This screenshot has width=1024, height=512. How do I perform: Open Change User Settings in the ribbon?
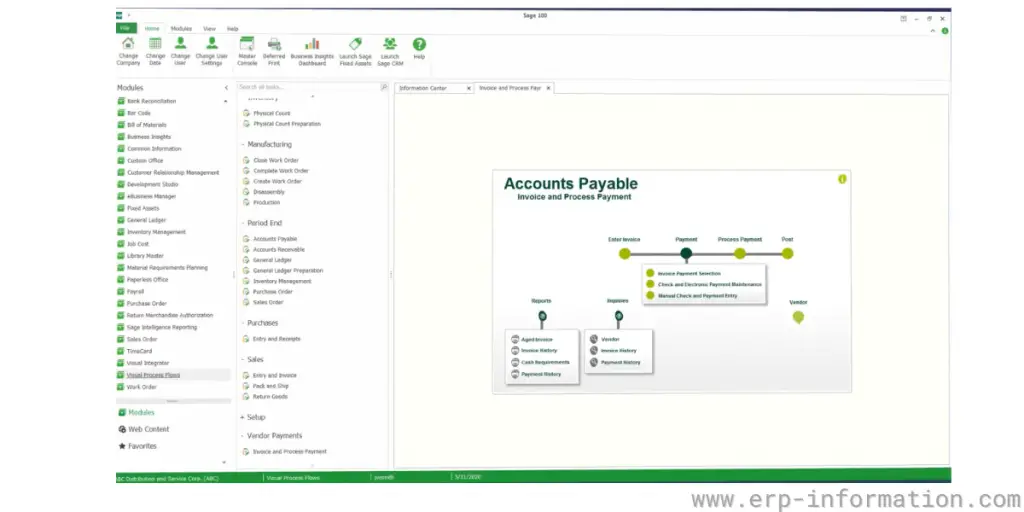[212, 52]
